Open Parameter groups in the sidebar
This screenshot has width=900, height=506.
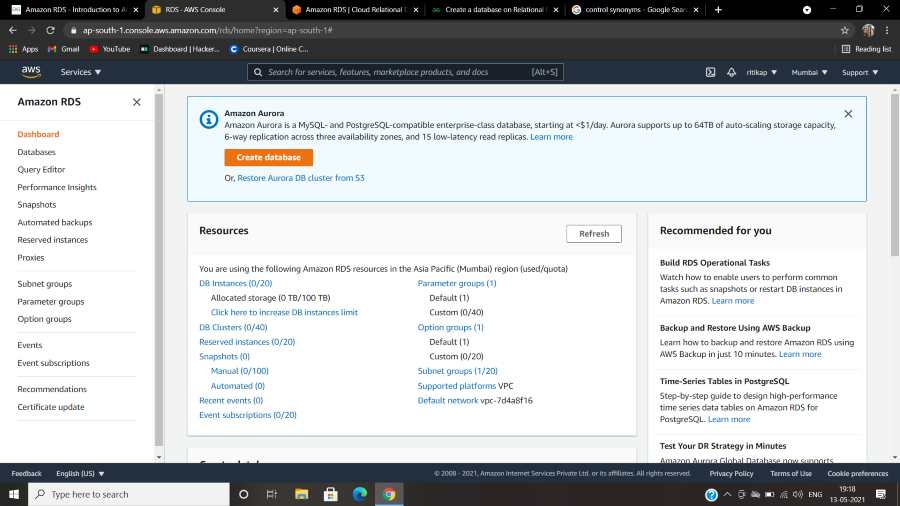coord(51,302)
